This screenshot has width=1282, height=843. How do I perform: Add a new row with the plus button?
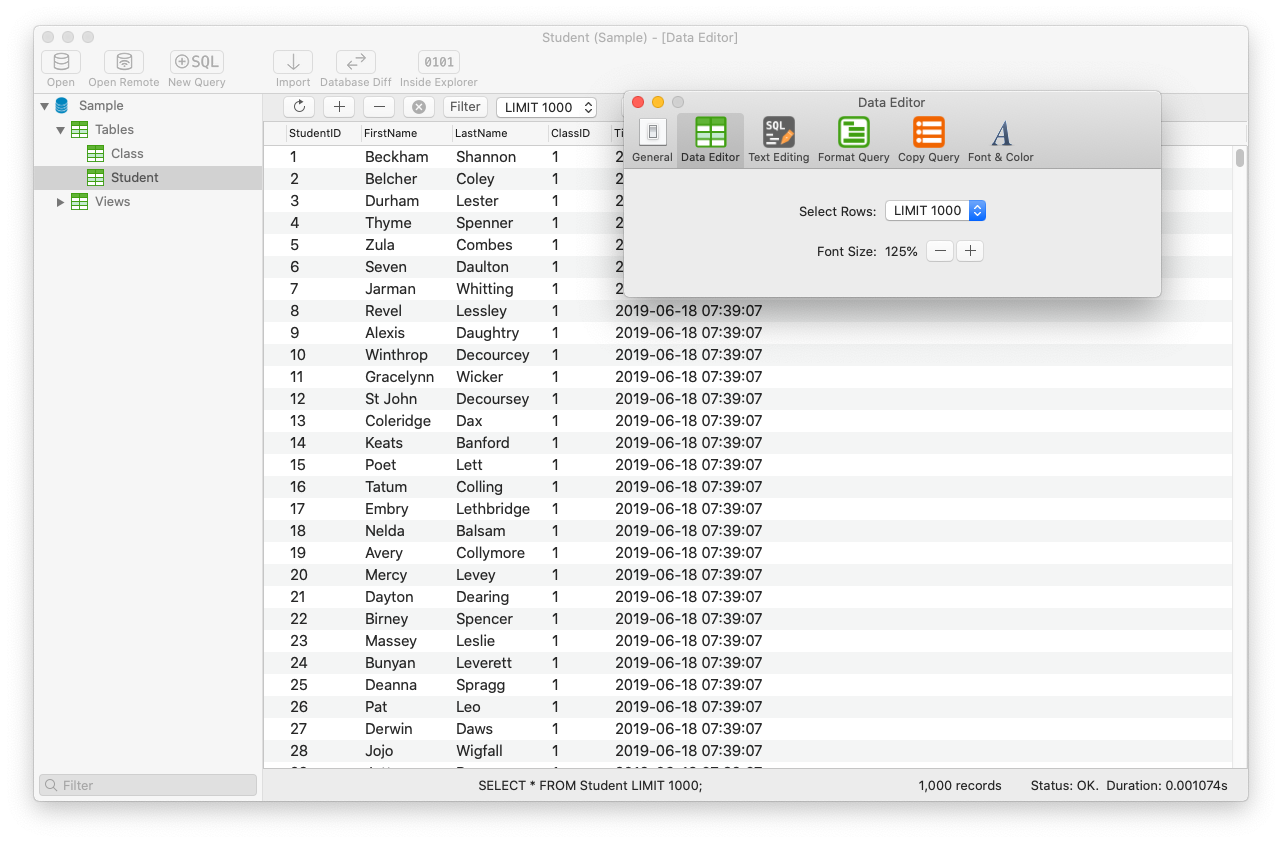[x=338, y=106]
